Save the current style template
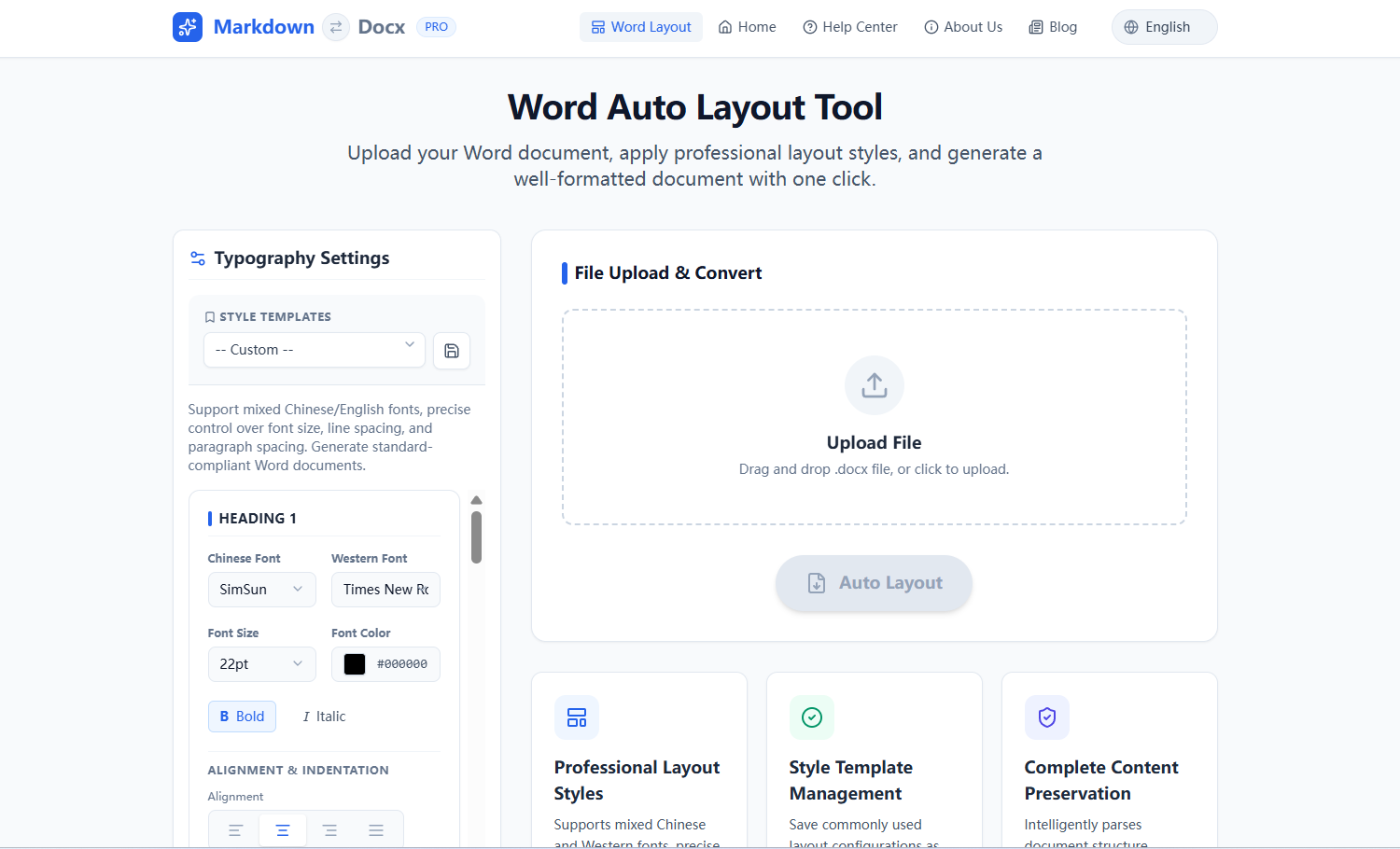This screenshot has height=849, width=1400. [x=452, y=351]
